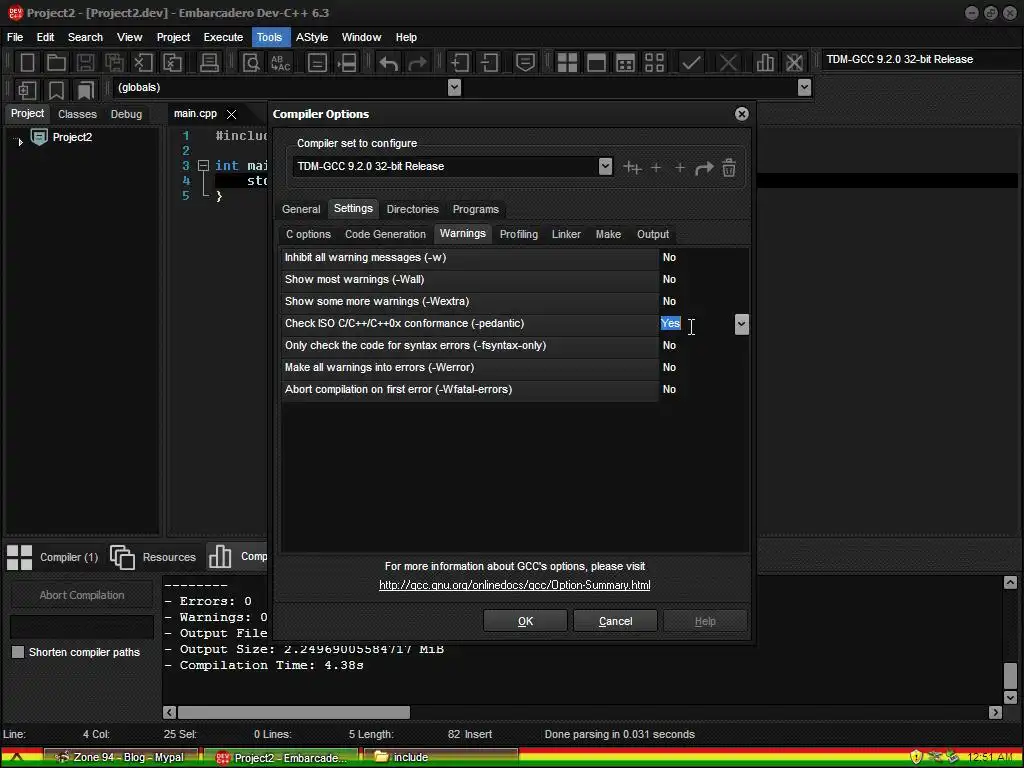
Task: Open the include folder taskbar item
Action: (441, 758)
